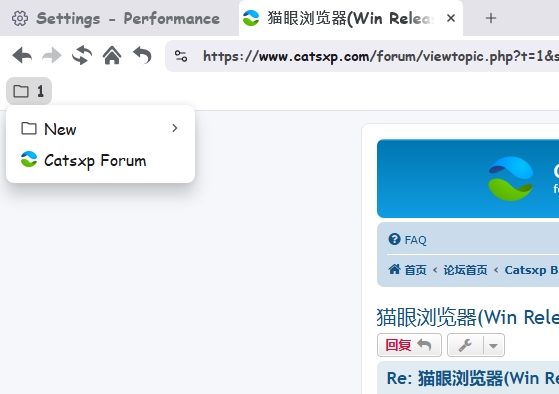Click the settings gear tab icon
The image size is (559, 394).
[20, 18]
